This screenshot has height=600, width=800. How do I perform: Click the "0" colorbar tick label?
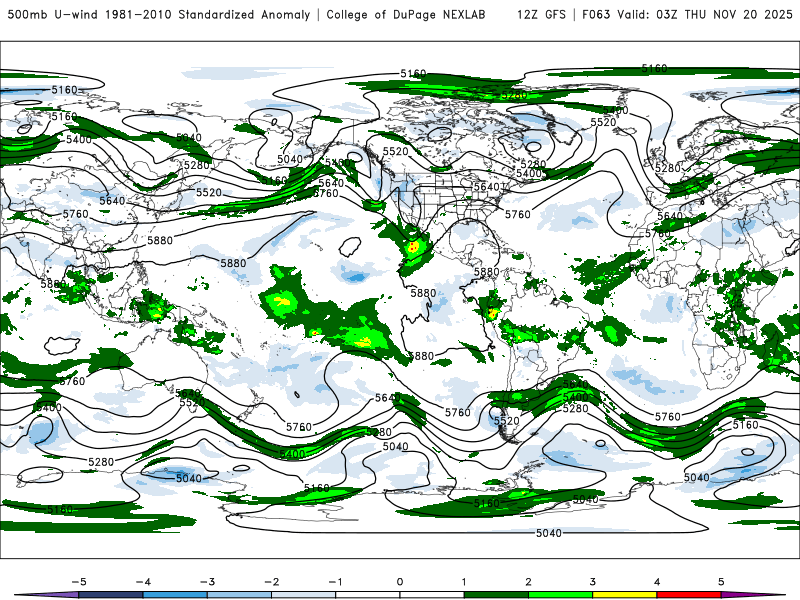point(399,582)
